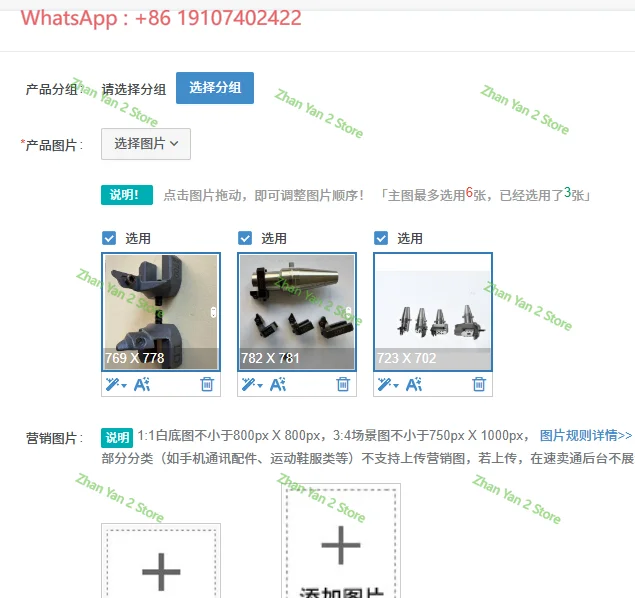This screenshot has height=598, width=635.
Task: Open the 选择图片 dropdown
Action: (146, 144)
